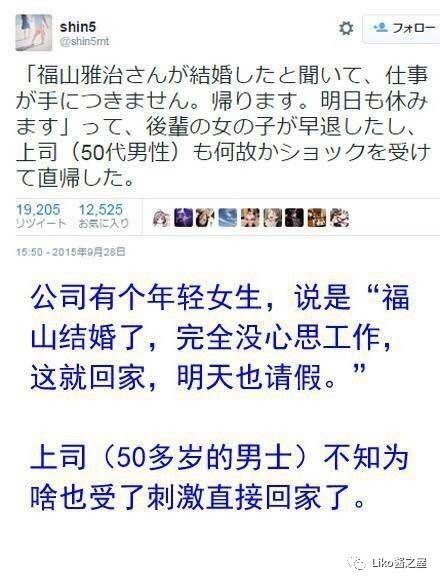Open the gear settings icon
440x582 pixels.
[x=346, y=29]
